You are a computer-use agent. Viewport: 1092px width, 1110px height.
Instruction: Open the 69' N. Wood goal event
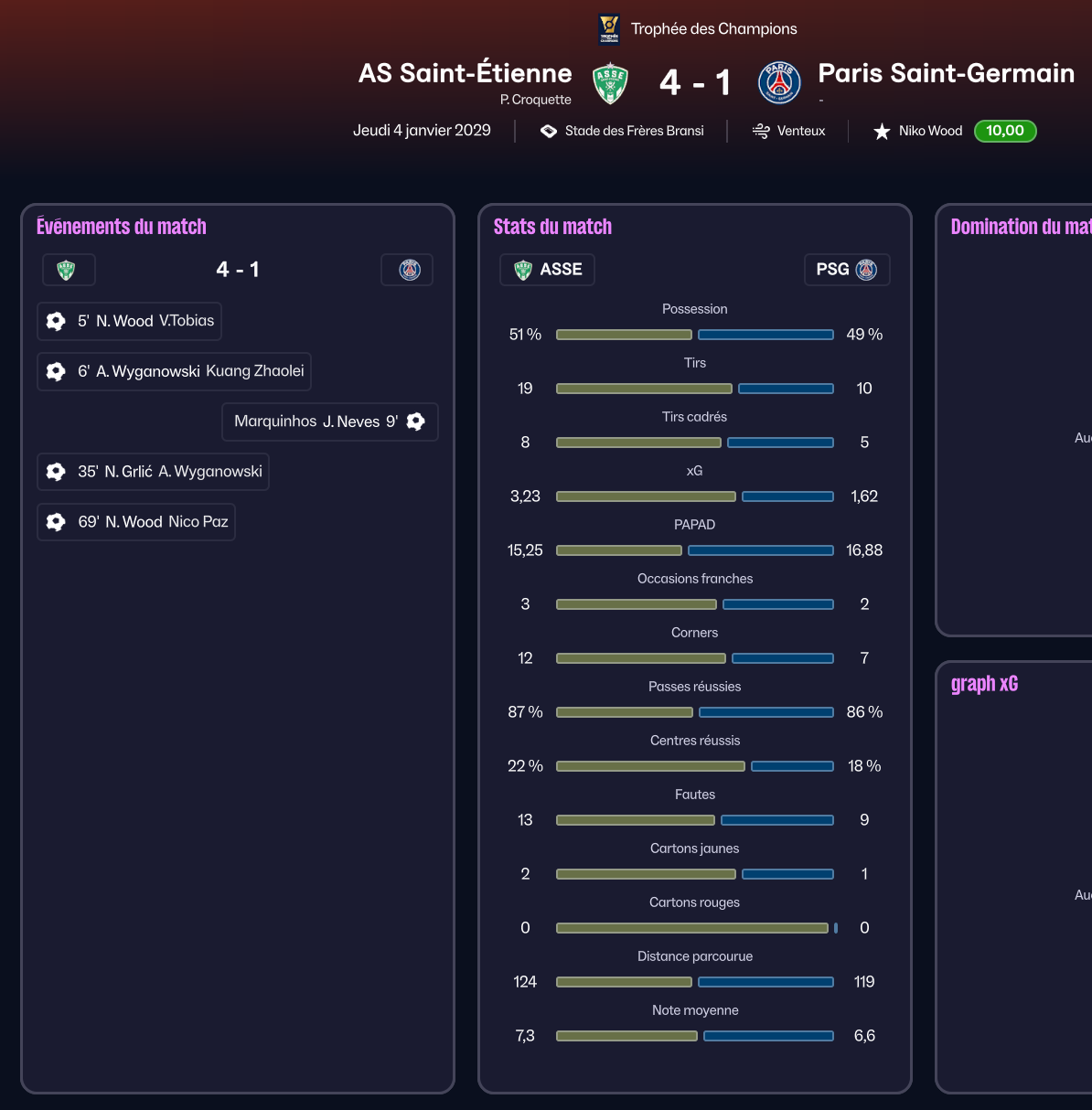136,522
